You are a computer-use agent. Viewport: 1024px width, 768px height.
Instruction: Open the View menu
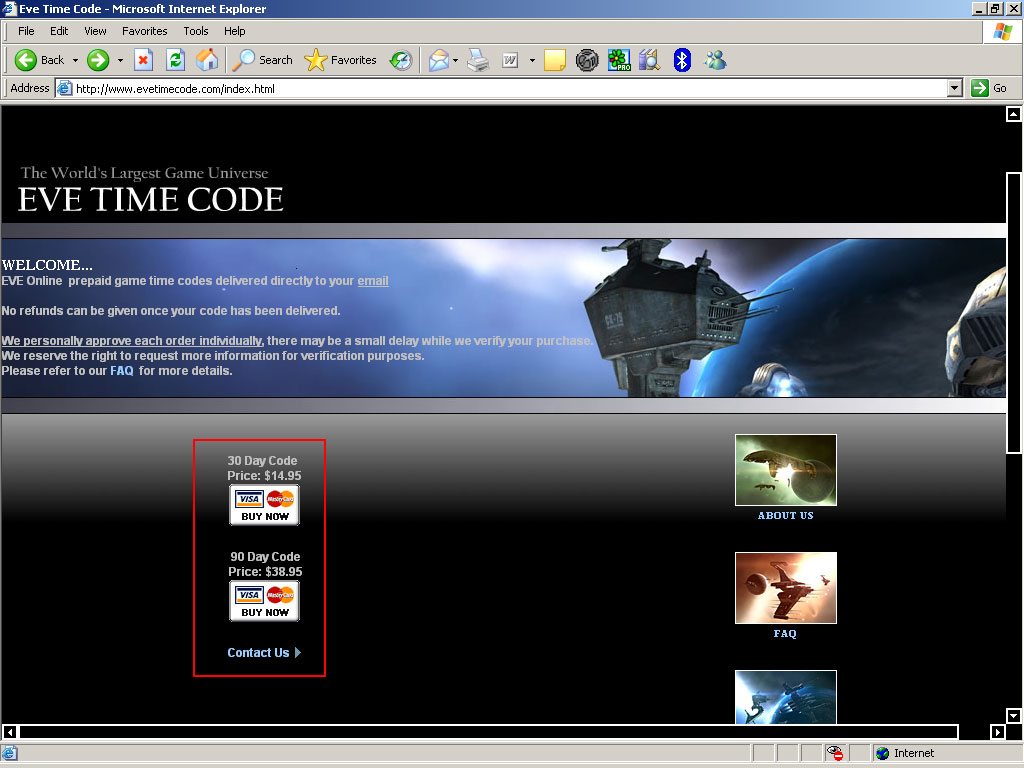pyautogui.click(x=95, y=31)
